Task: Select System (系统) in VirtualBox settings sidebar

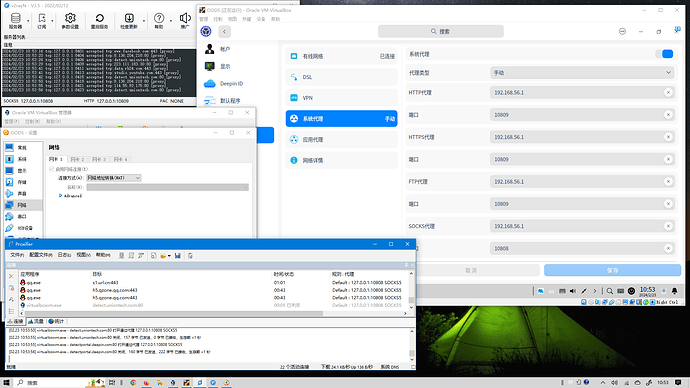Action: click(x=23, y=159)
